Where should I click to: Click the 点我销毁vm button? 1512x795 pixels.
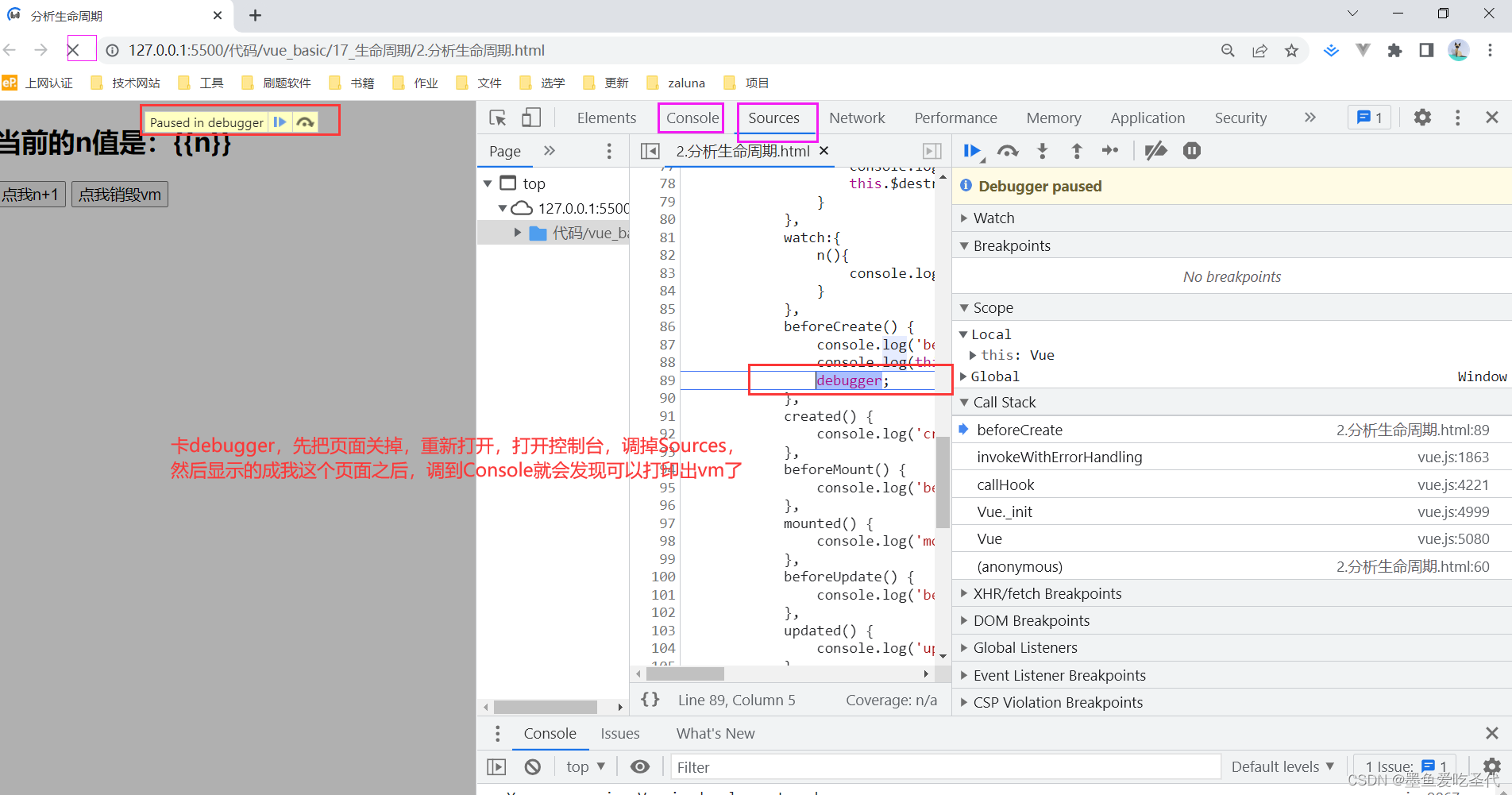[x=120, y=195]
